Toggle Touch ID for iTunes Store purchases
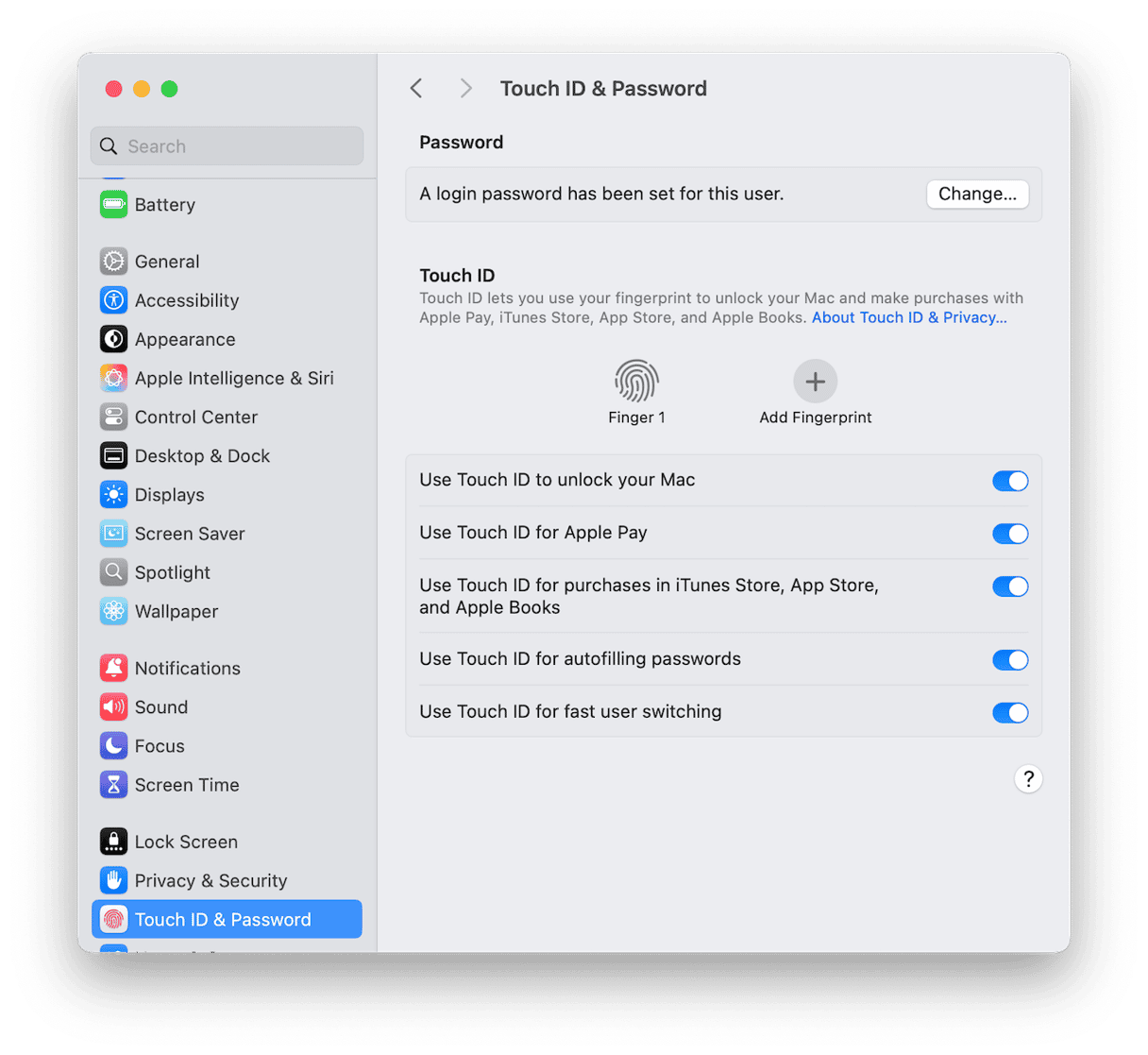The image size is (1148, 1055). (x=1010, y=587)
